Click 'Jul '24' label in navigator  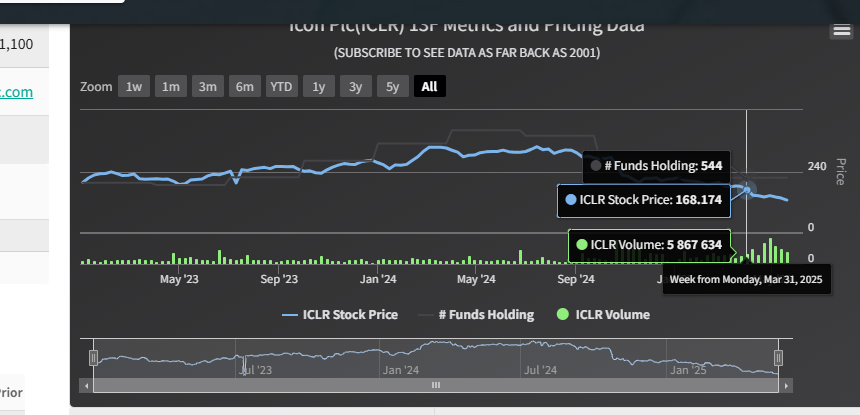[540, 370]
